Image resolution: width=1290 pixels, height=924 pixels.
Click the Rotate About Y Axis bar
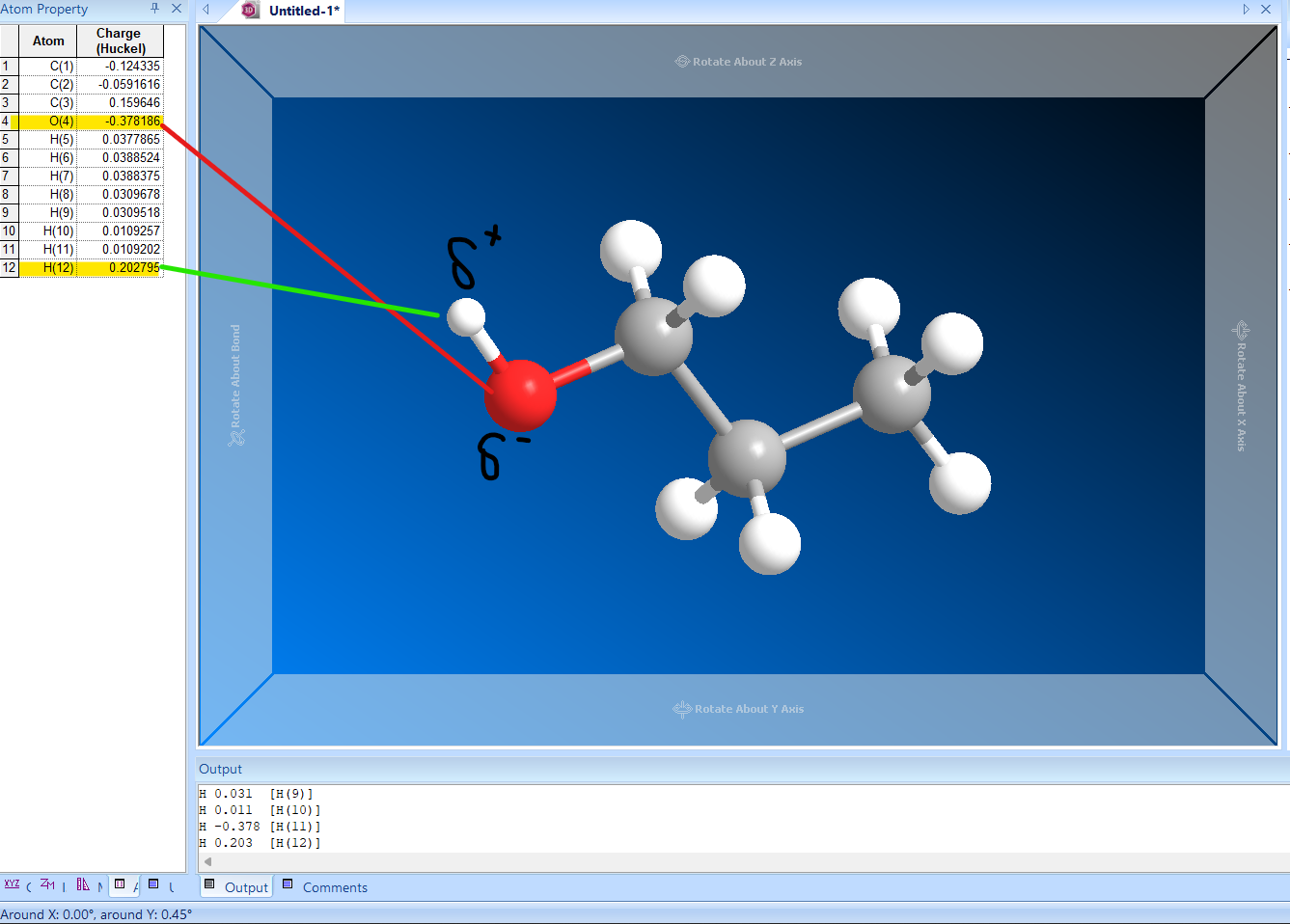pos(738,709)
